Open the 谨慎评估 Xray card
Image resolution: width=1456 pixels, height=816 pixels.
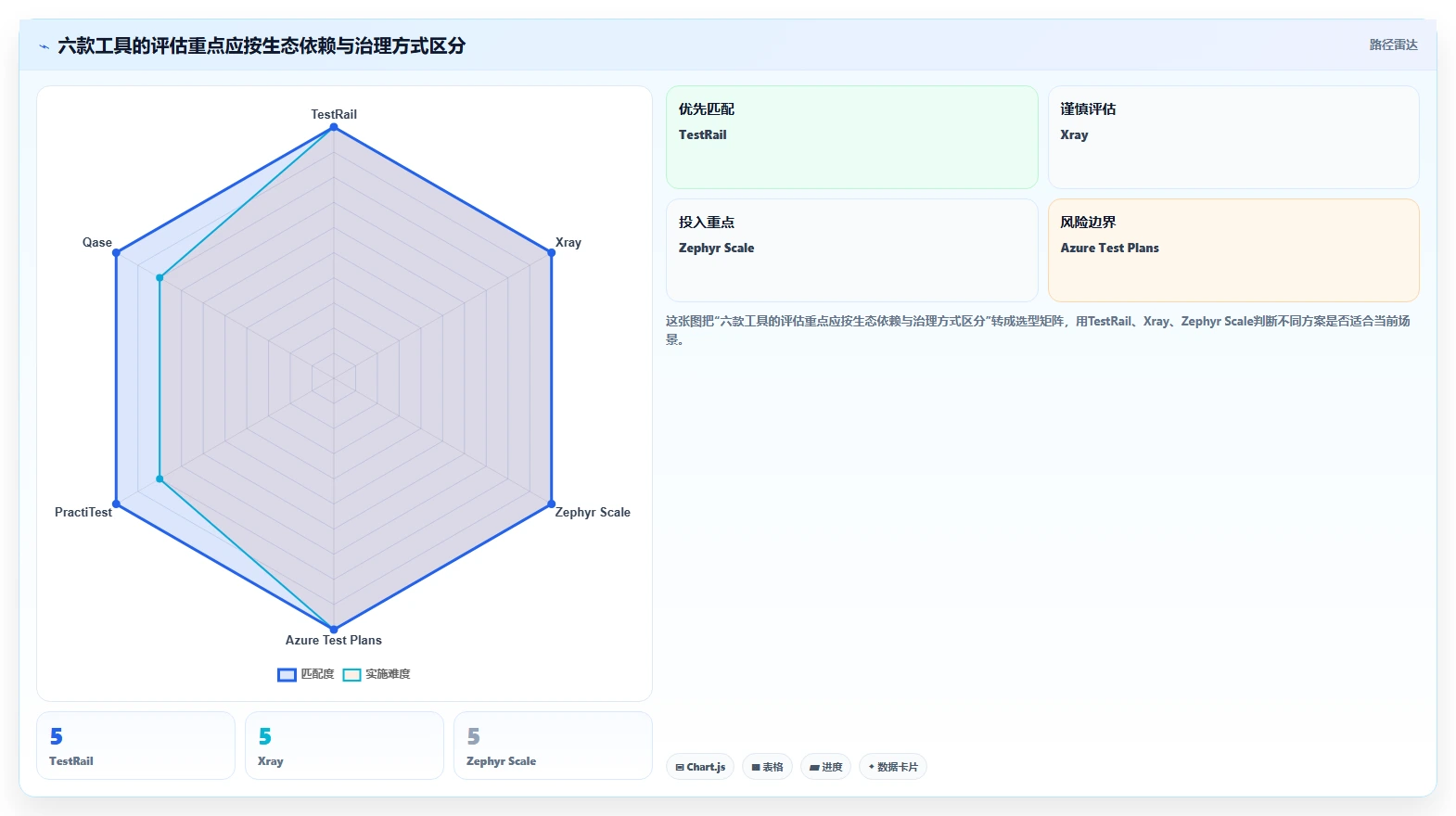[x=1233, y=137]
